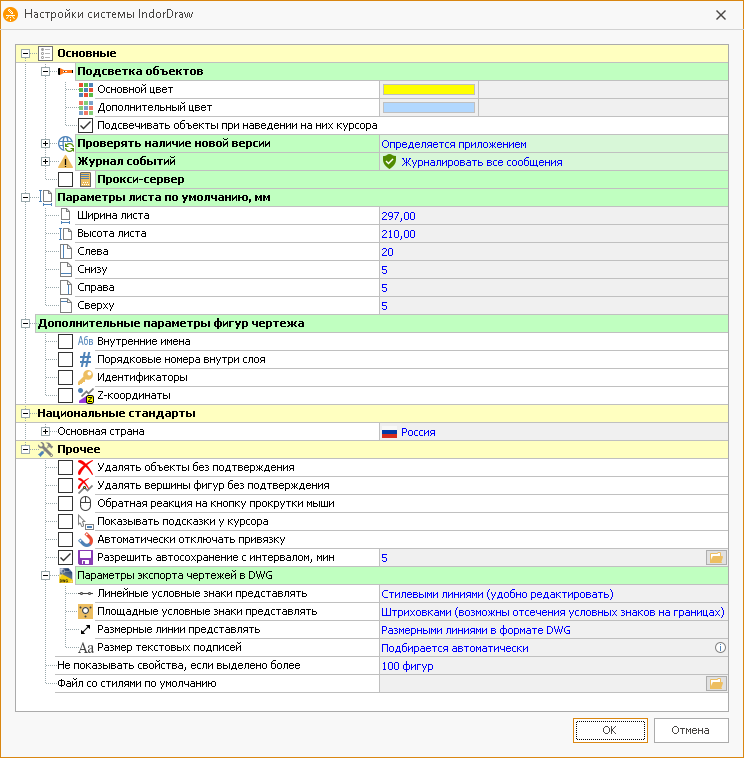Enable the Прокси-сервер checkbox
744x758 pixels.
[x=65, y=179]
